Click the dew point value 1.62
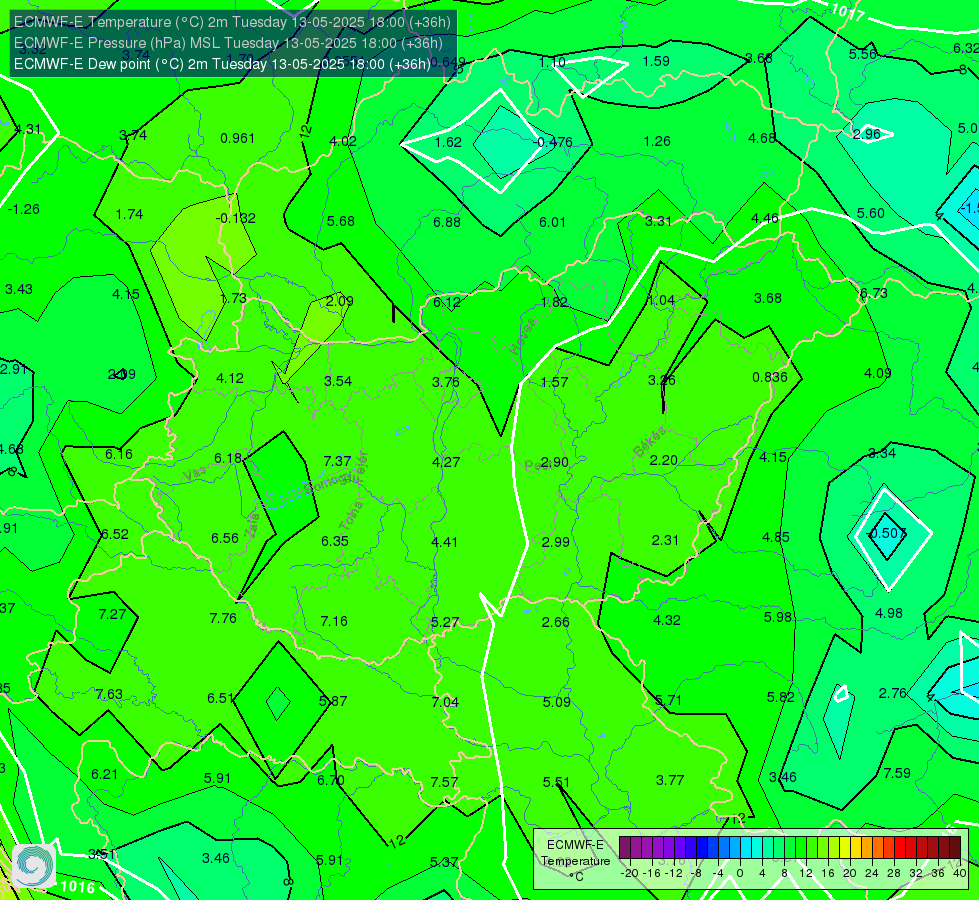This screenshot has width=979, height=900. coord(448,142)
